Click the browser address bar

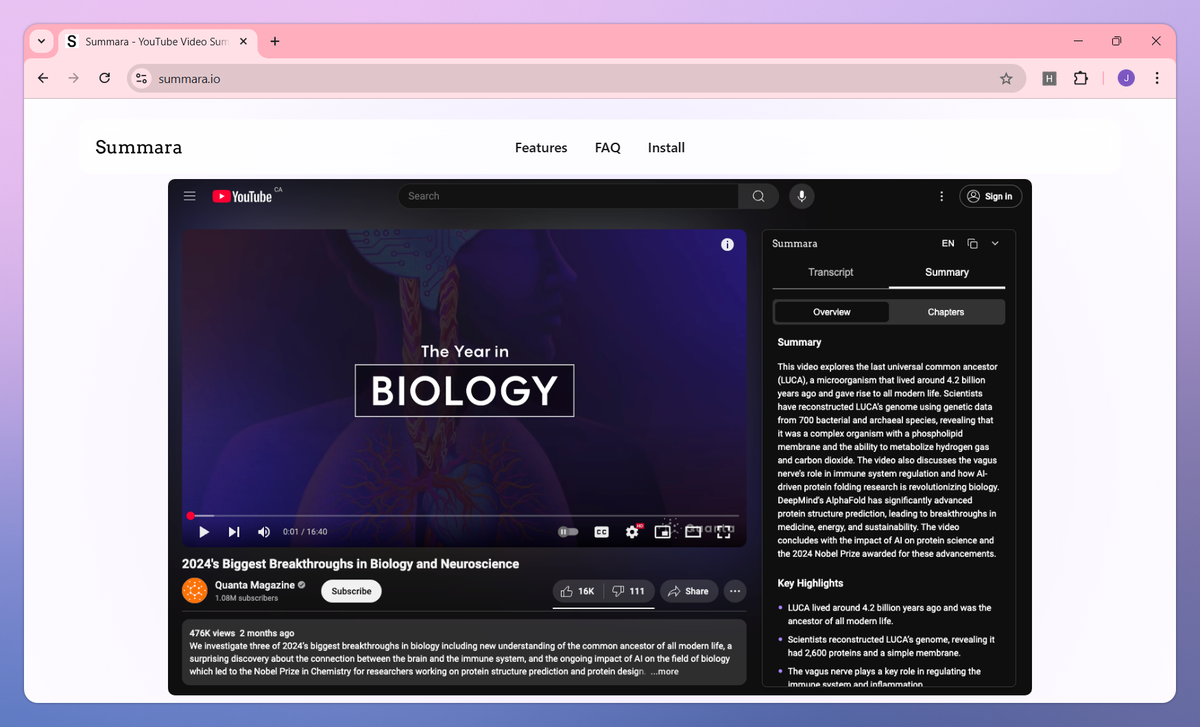[576, 78]
